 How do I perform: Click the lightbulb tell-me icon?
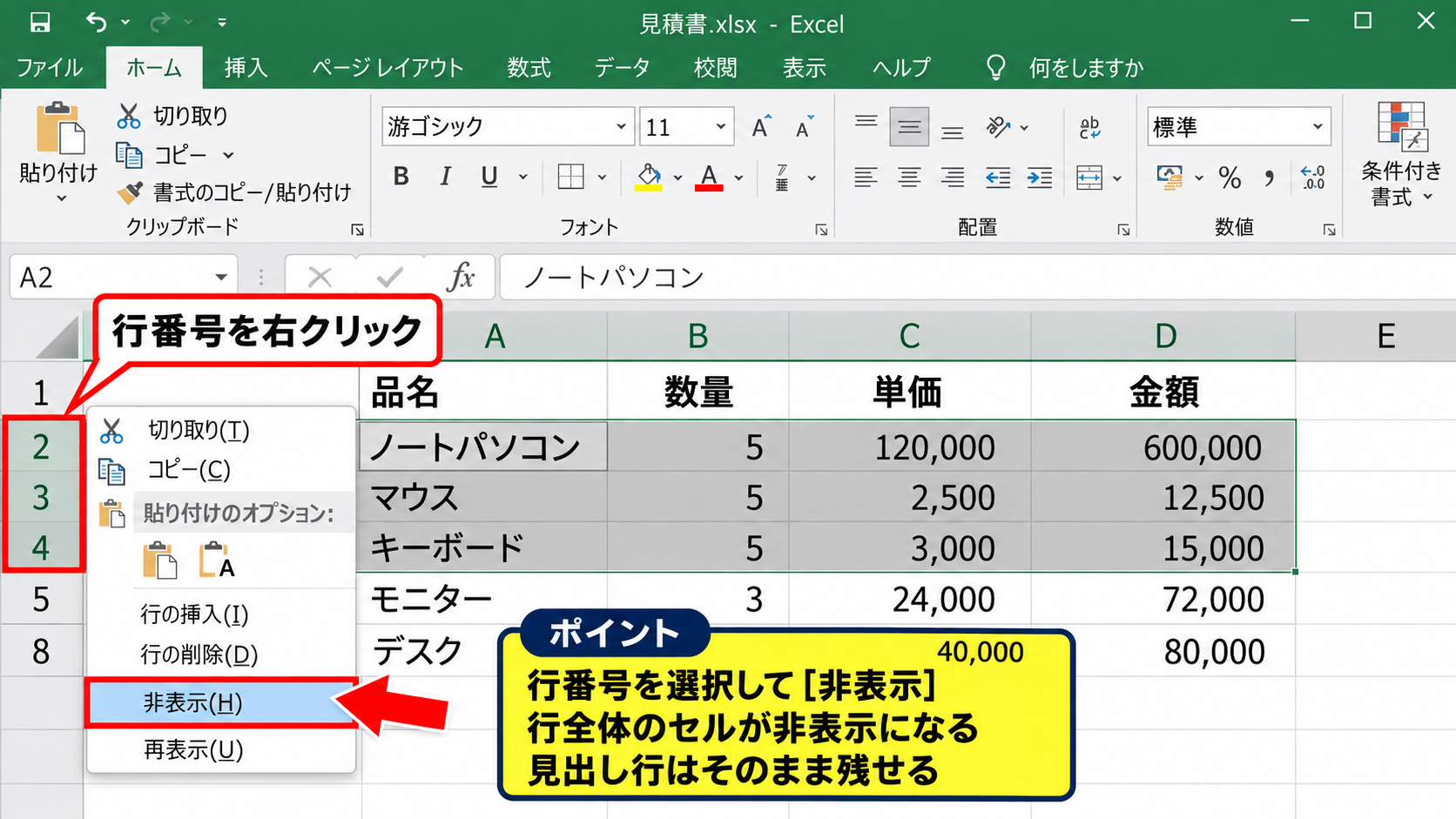pos(996,68)
